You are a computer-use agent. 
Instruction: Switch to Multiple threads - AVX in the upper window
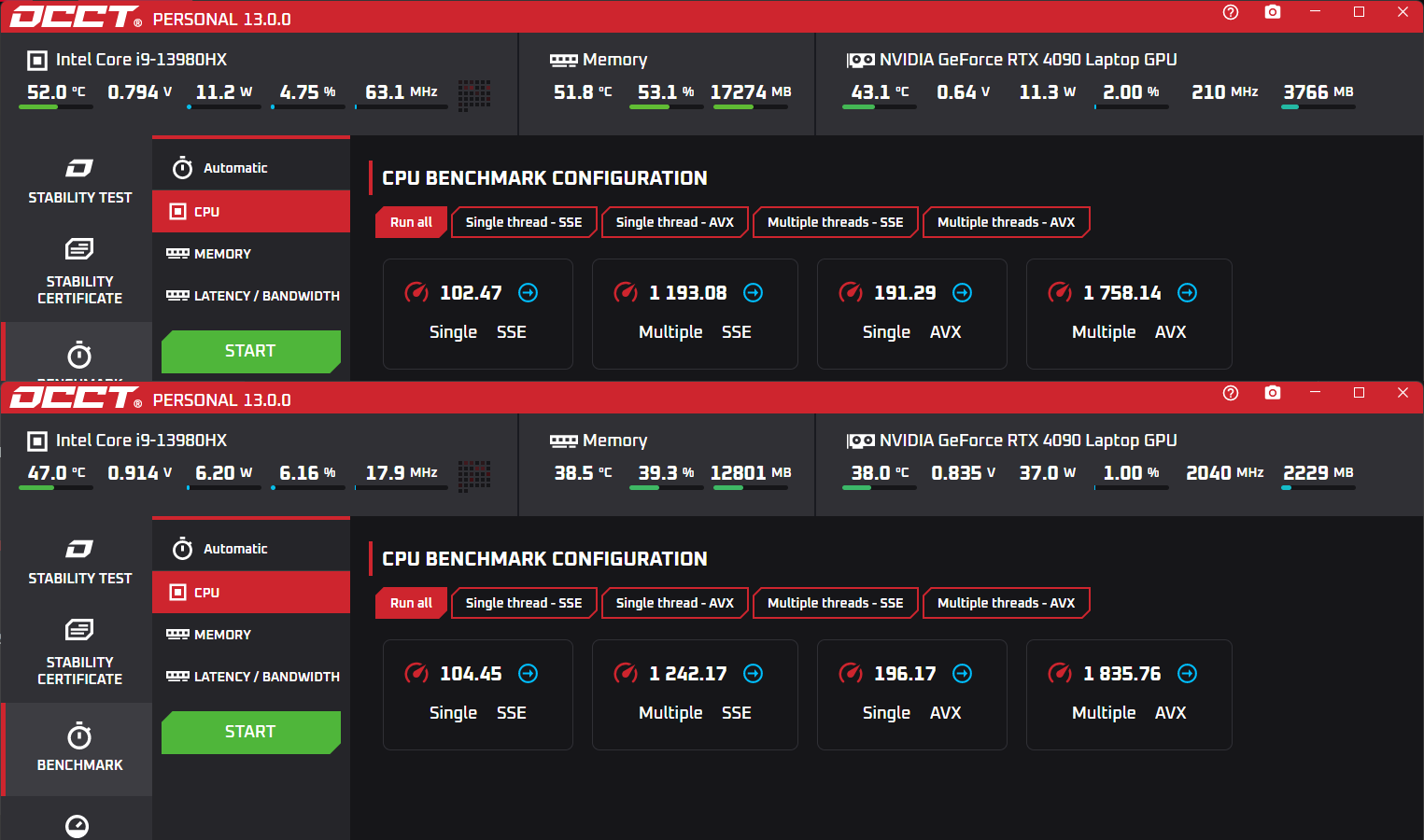(1007, 222)
